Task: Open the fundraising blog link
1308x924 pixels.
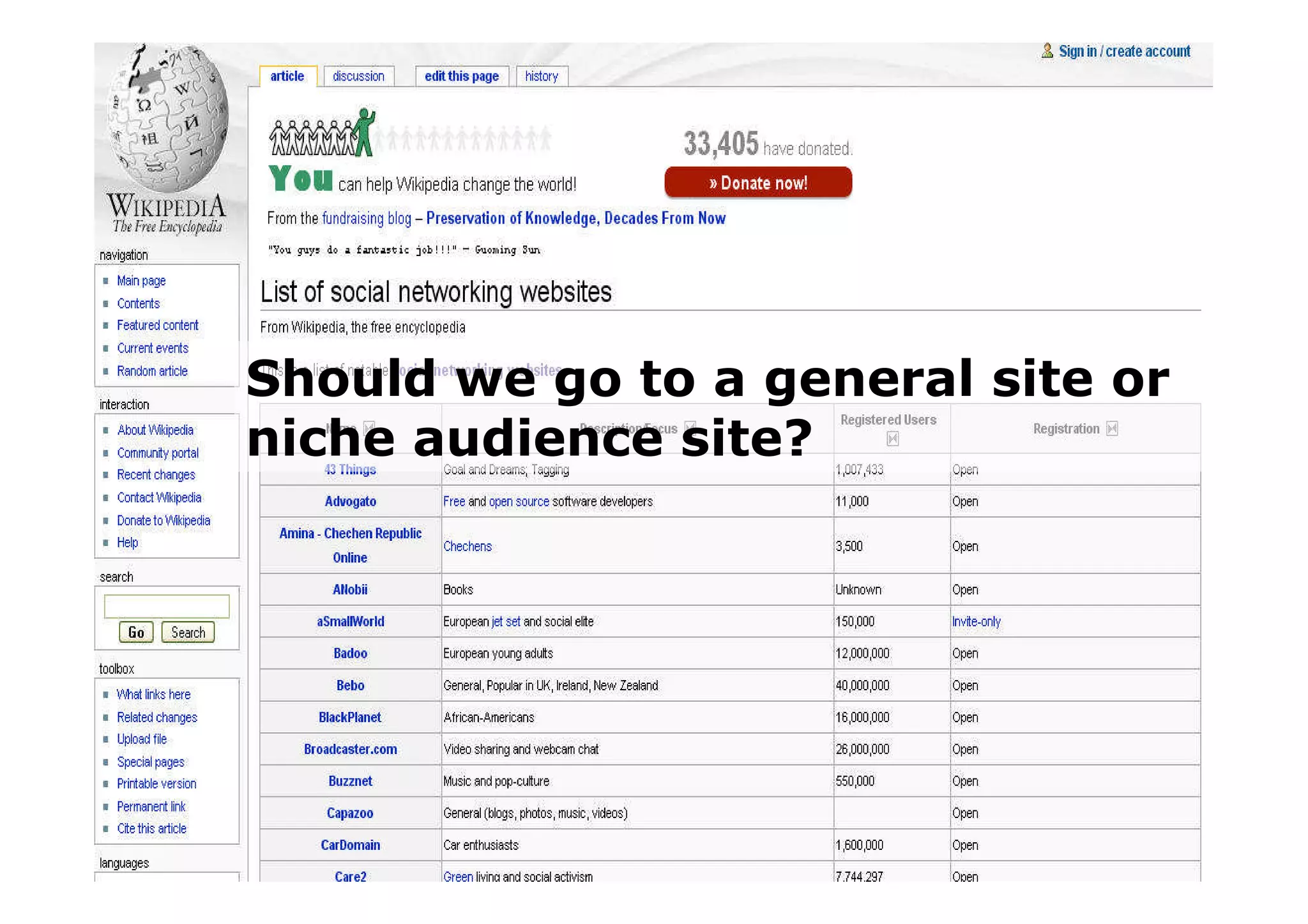Action: tap(367, 218)
